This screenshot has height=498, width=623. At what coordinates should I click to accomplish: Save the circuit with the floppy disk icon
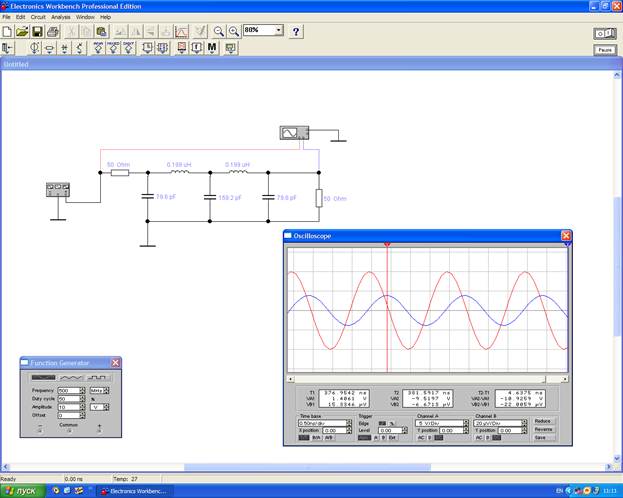(x=37, y=32)
